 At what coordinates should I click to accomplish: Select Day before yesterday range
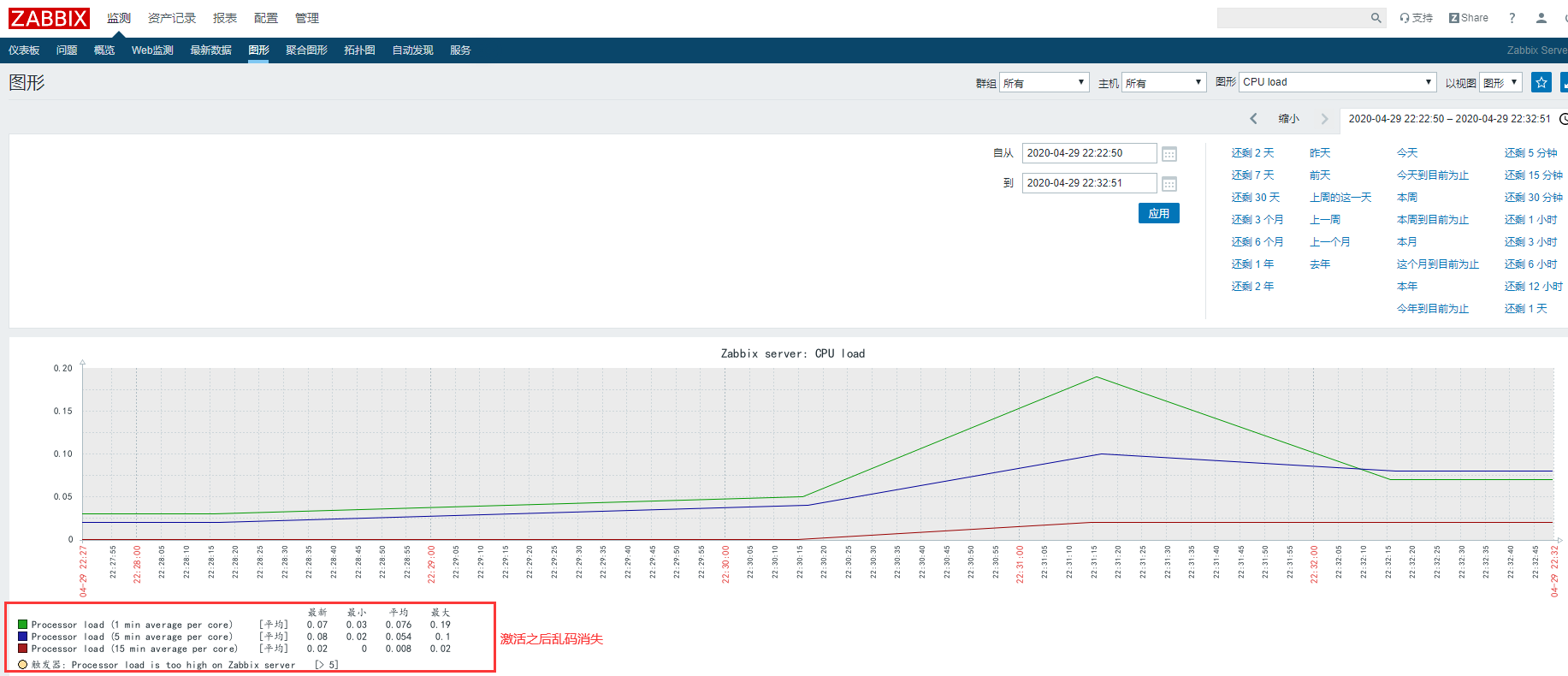1320,175
